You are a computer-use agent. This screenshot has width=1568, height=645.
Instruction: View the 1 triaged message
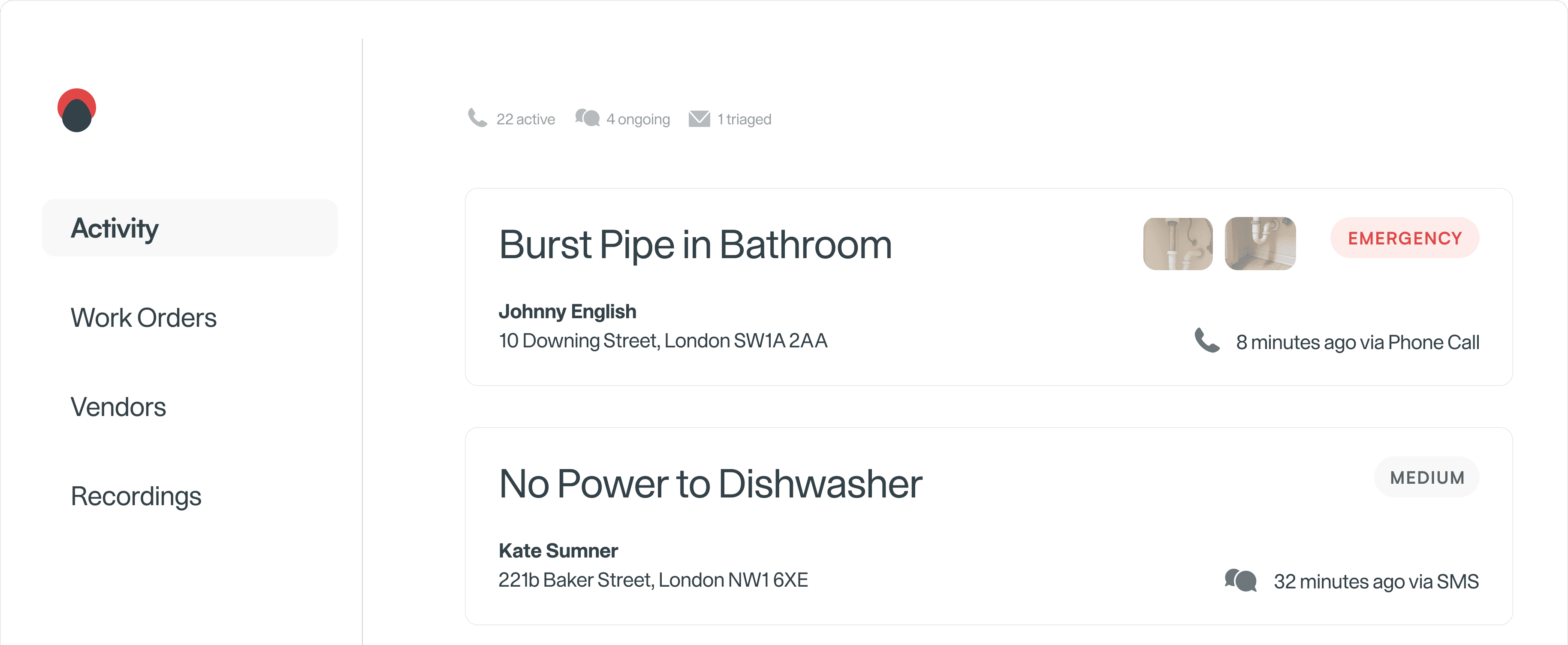[x=744, y=119]
